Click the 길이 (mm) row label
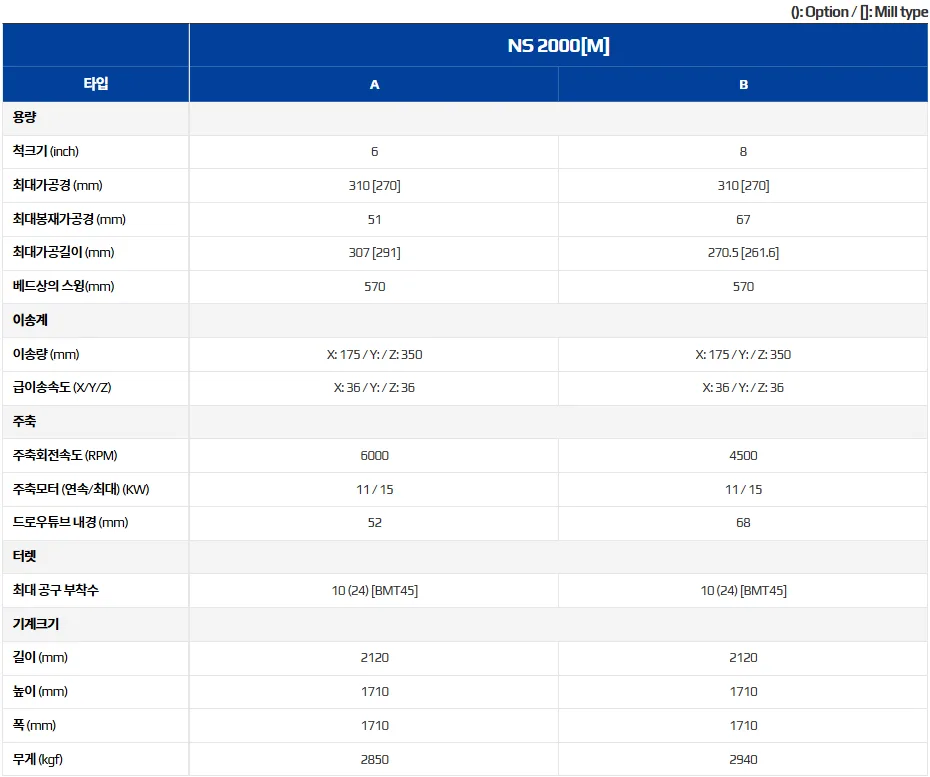930x777 pixels. (40, 657)
